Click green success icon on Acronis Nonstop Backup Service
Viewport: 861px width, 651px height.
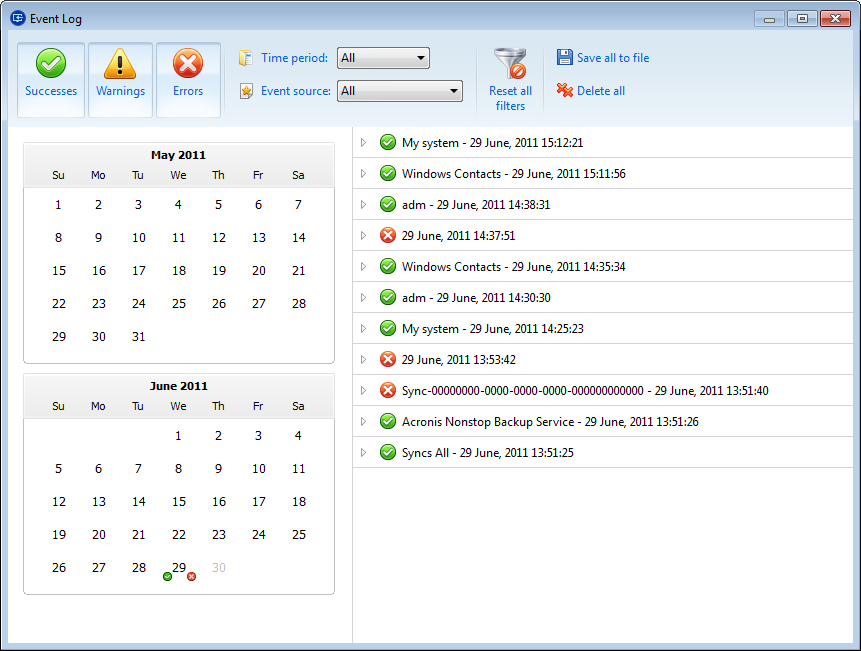[388, 422]
